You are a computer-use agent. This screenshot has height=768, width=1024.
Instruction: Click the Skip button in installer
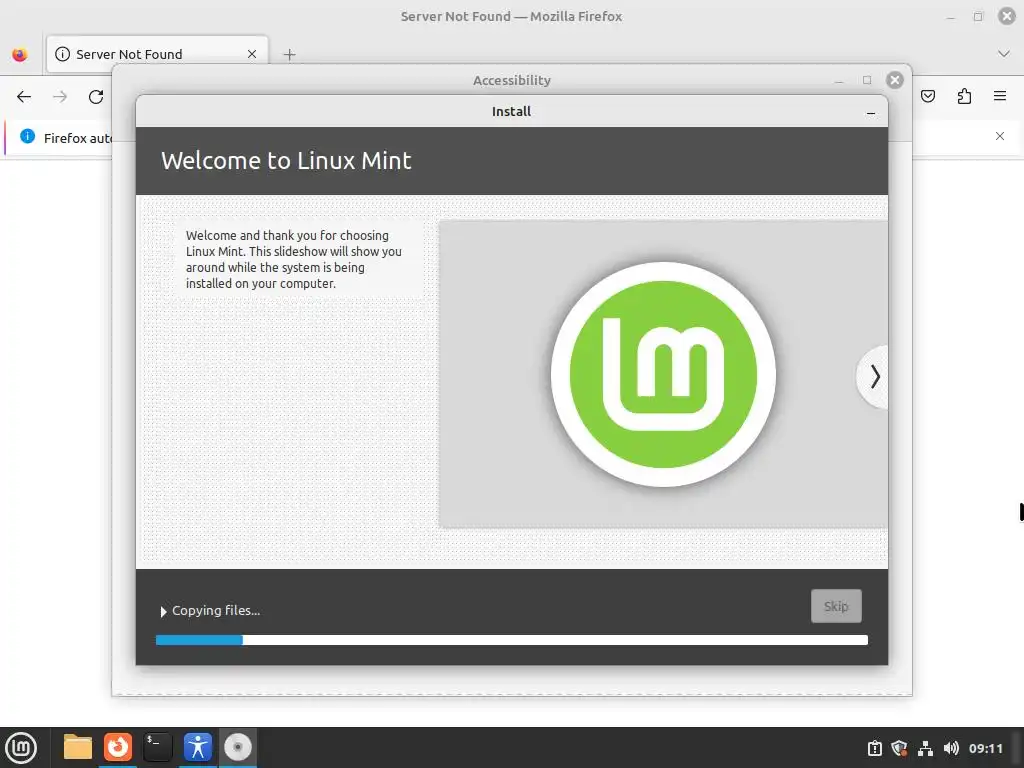836,606
